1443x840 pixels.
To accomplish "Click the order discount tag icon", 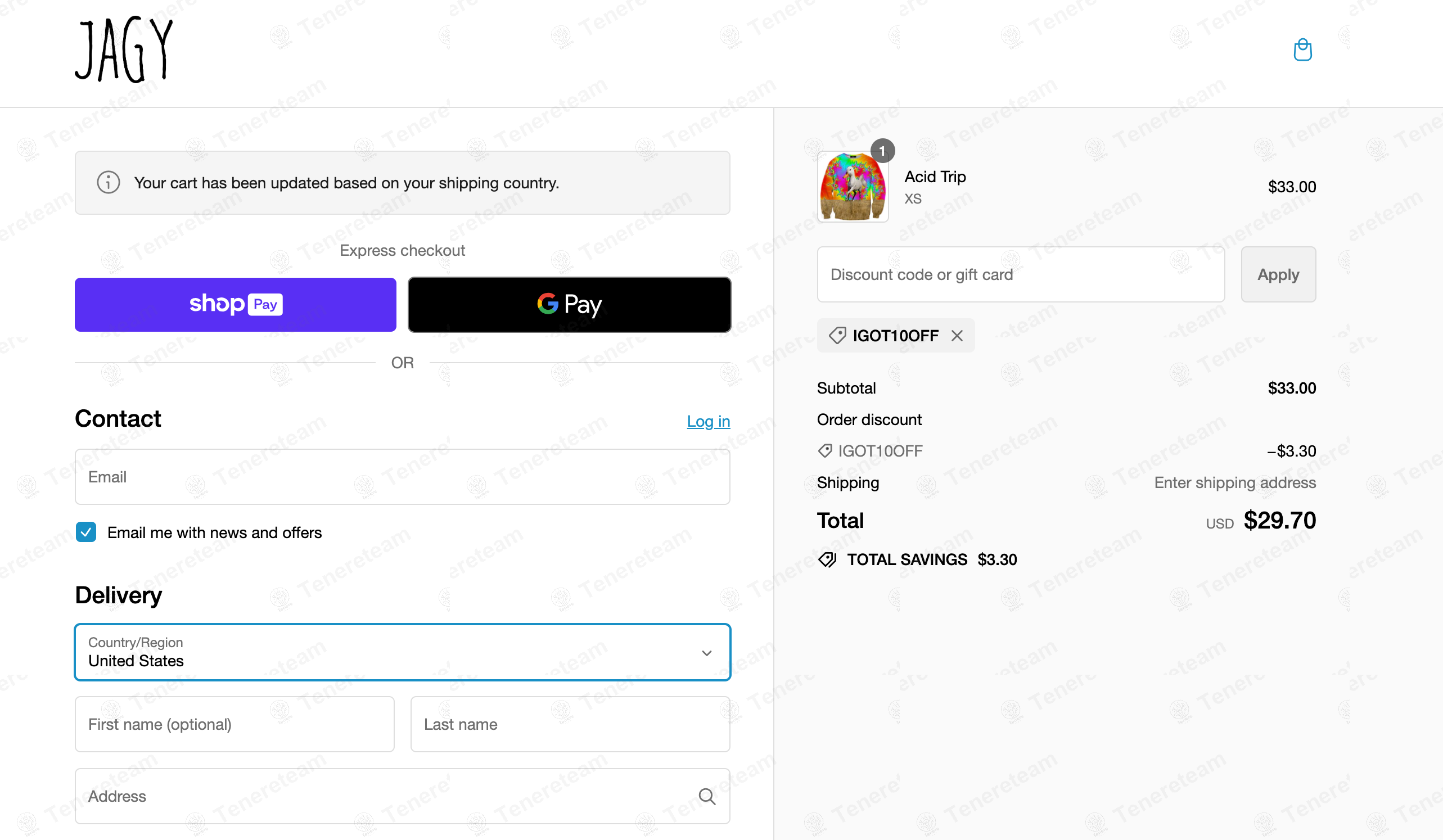I will click(x=824, y=451).
